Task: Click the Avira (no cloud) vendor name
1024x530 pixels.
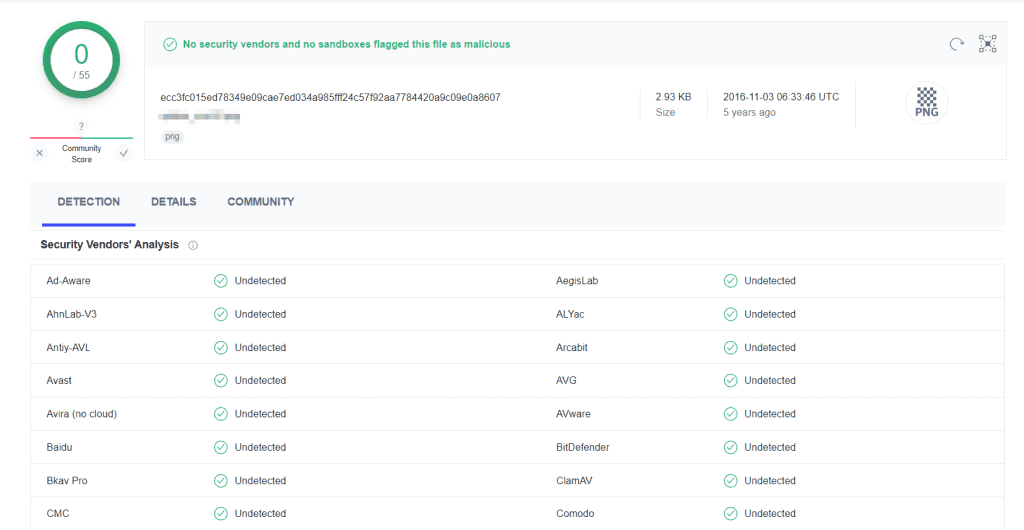Action: pos(82,414)
